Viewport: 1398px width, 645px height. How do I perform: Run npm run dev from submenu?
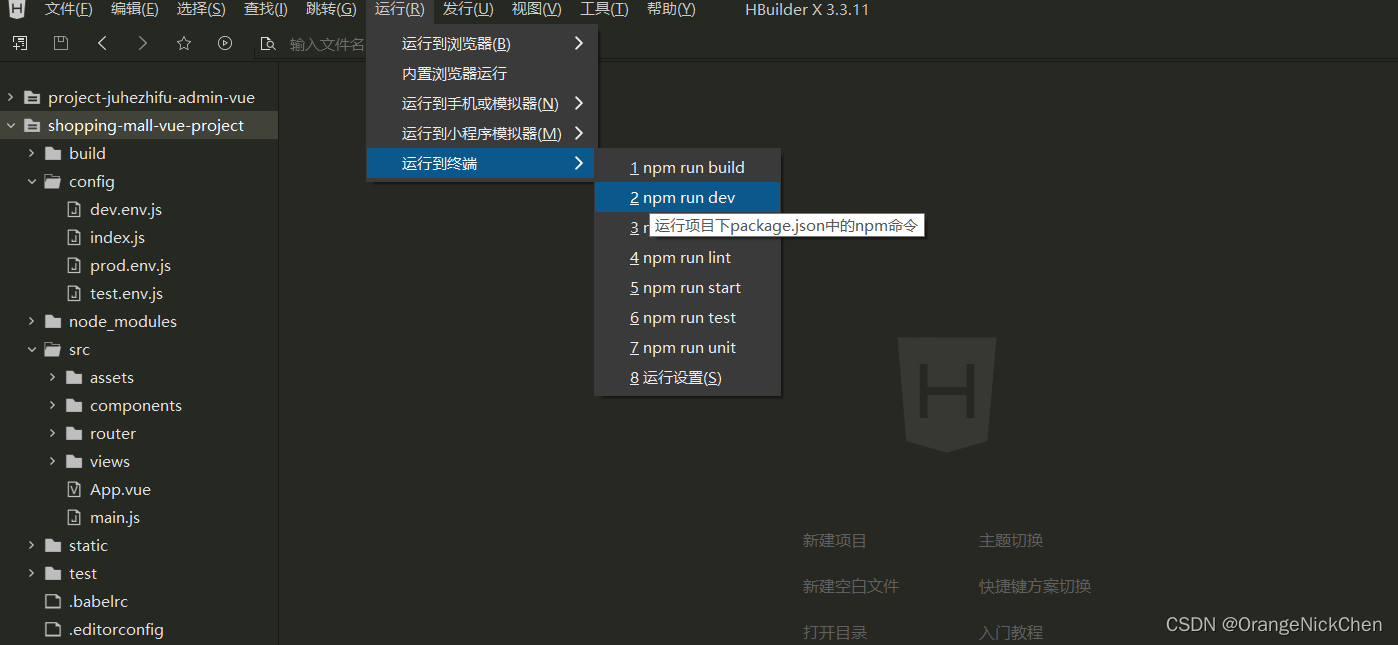point(687,198)
